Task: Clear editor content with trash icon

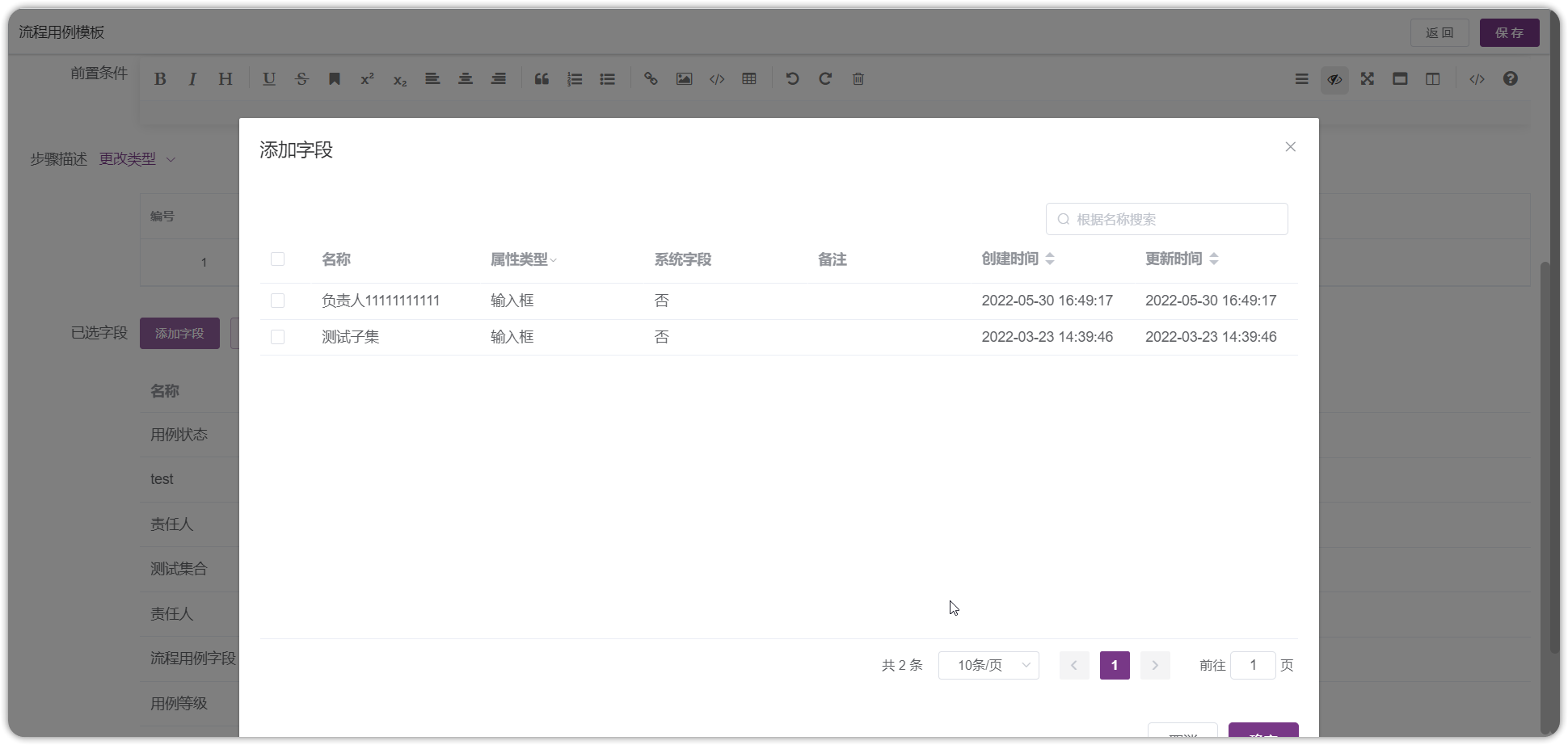Action: click(858, 79)
